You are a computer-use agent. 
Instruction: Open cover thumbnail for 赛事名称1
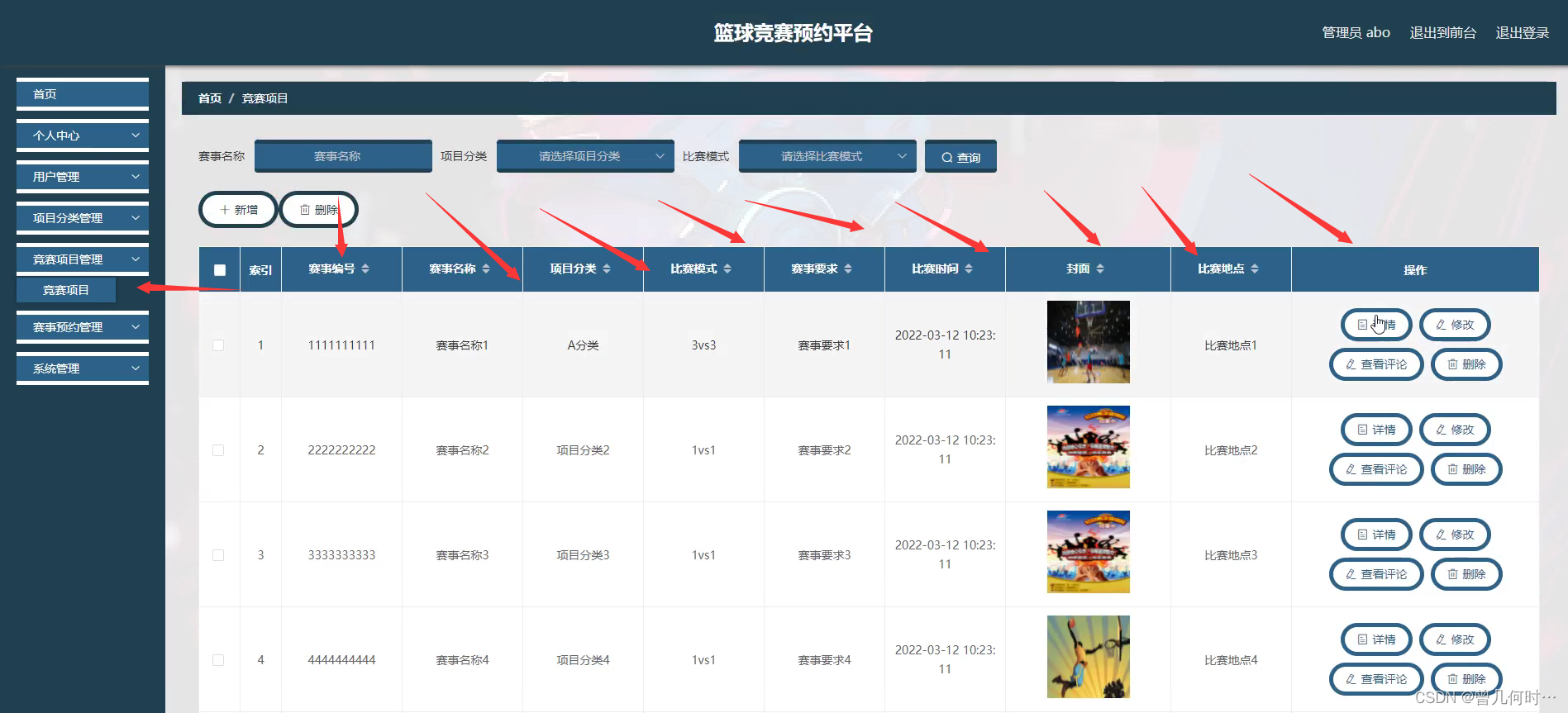coord(1088,341)
